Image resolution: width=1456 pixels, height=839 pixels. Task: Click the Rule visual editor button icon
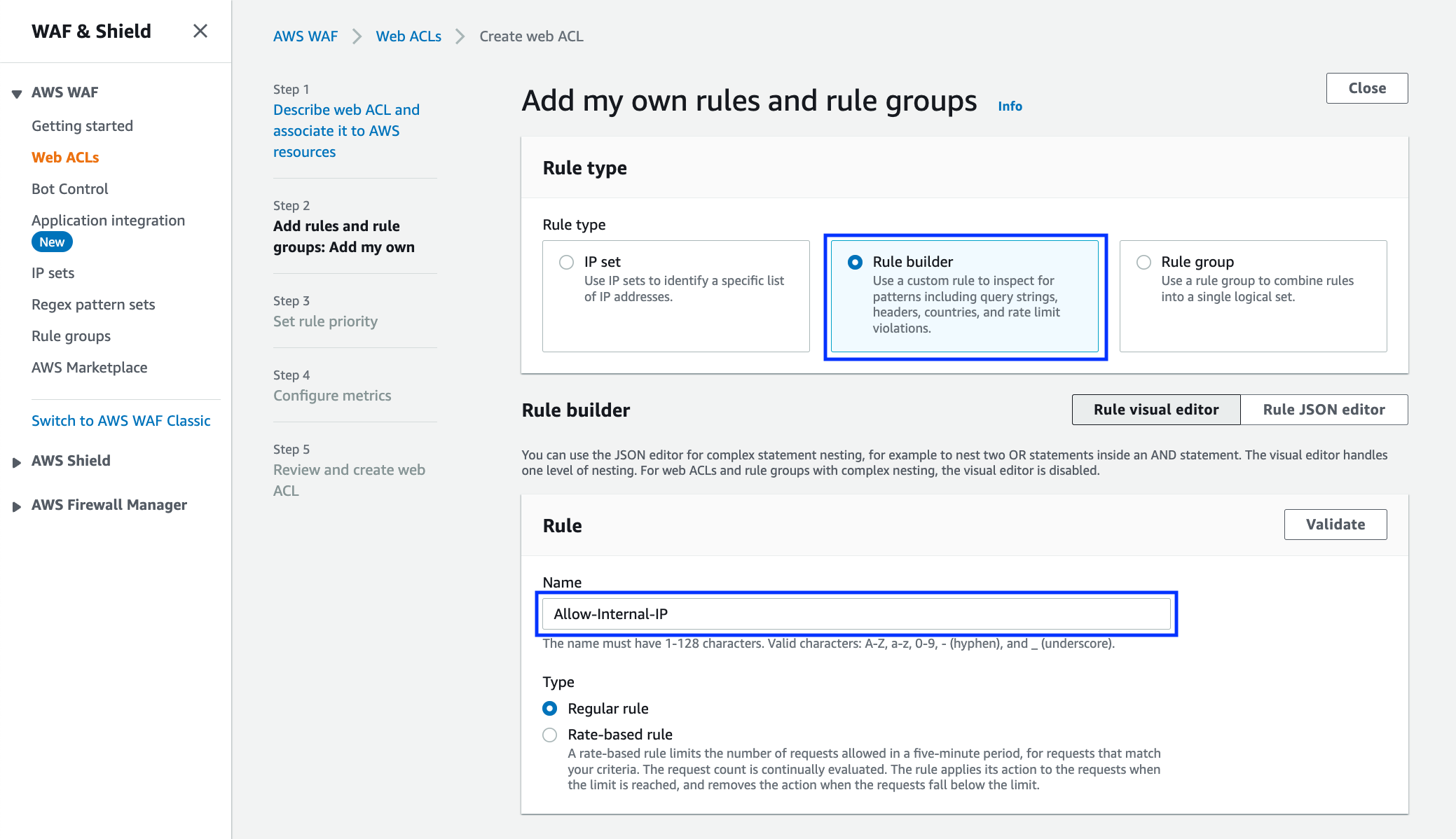[x=1156, y=409]
